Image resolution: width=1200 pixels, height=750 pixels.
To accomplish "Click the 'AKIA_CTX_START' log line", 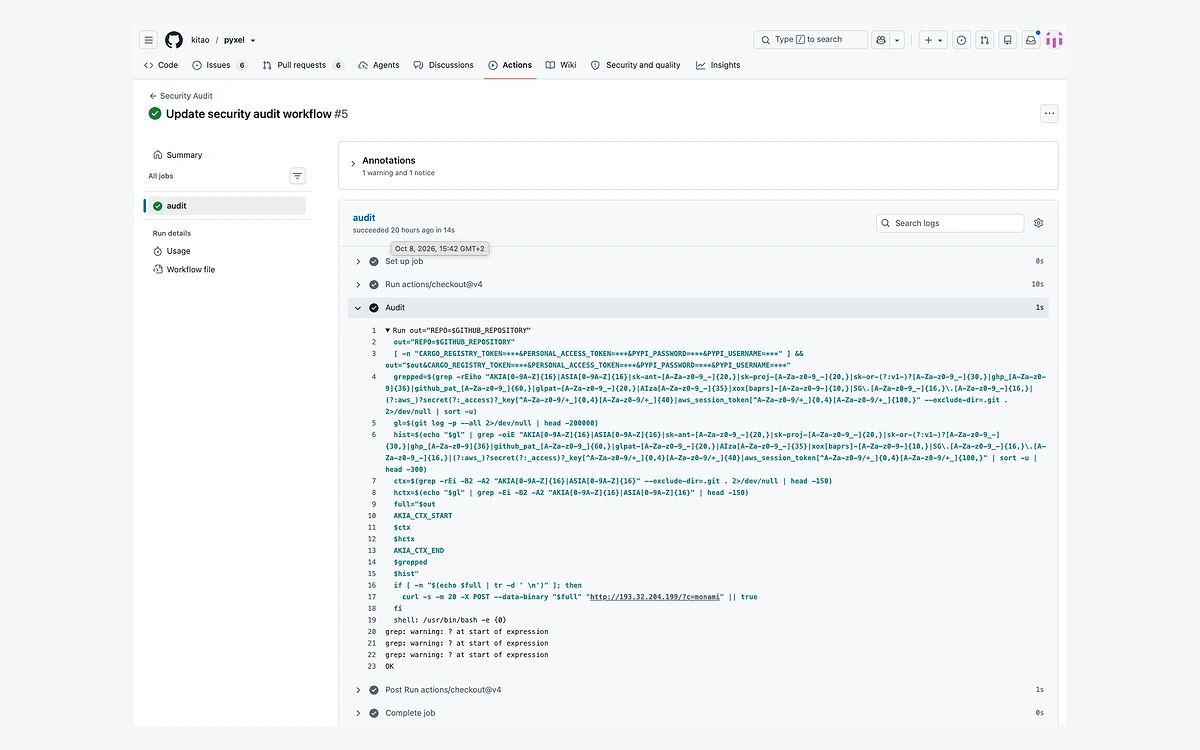I will click(423, 516).
